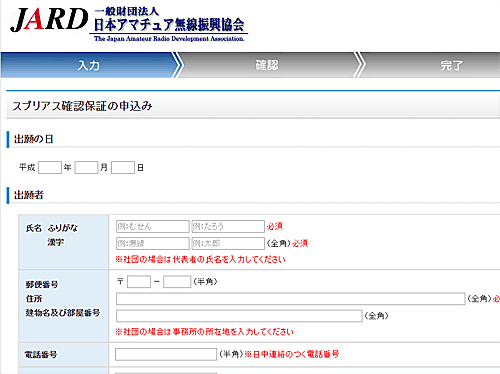
Task: Click the kanji surname field 例:無線
Action: 153,243
